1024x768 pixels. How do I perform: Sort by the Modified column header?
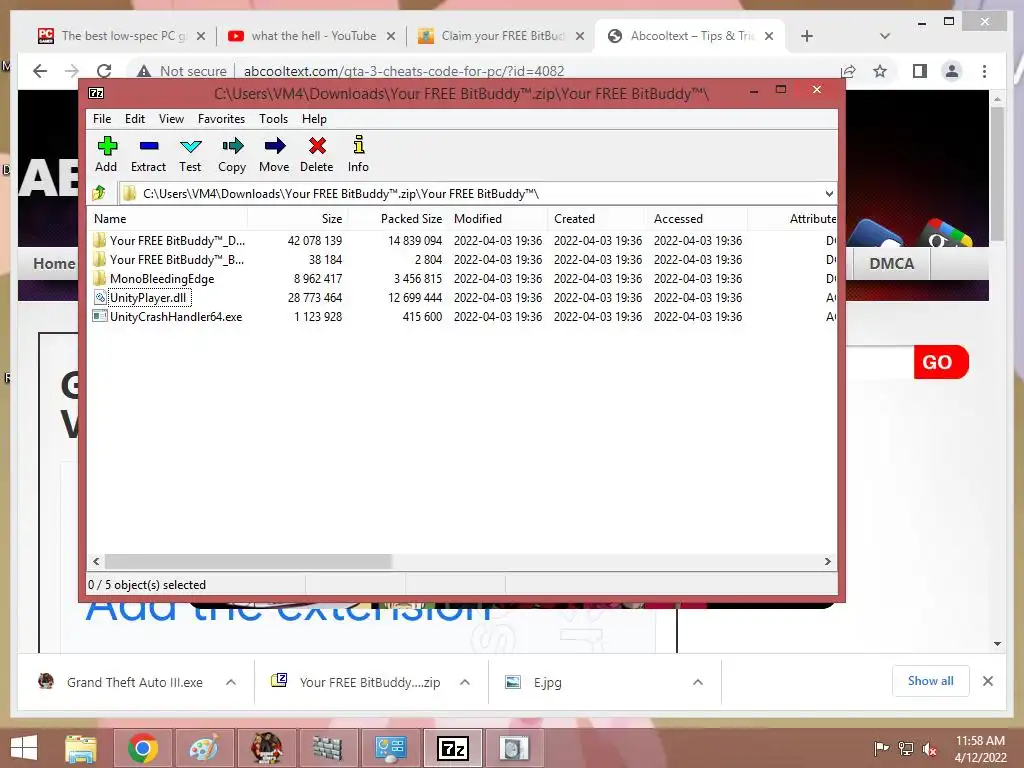498,219
